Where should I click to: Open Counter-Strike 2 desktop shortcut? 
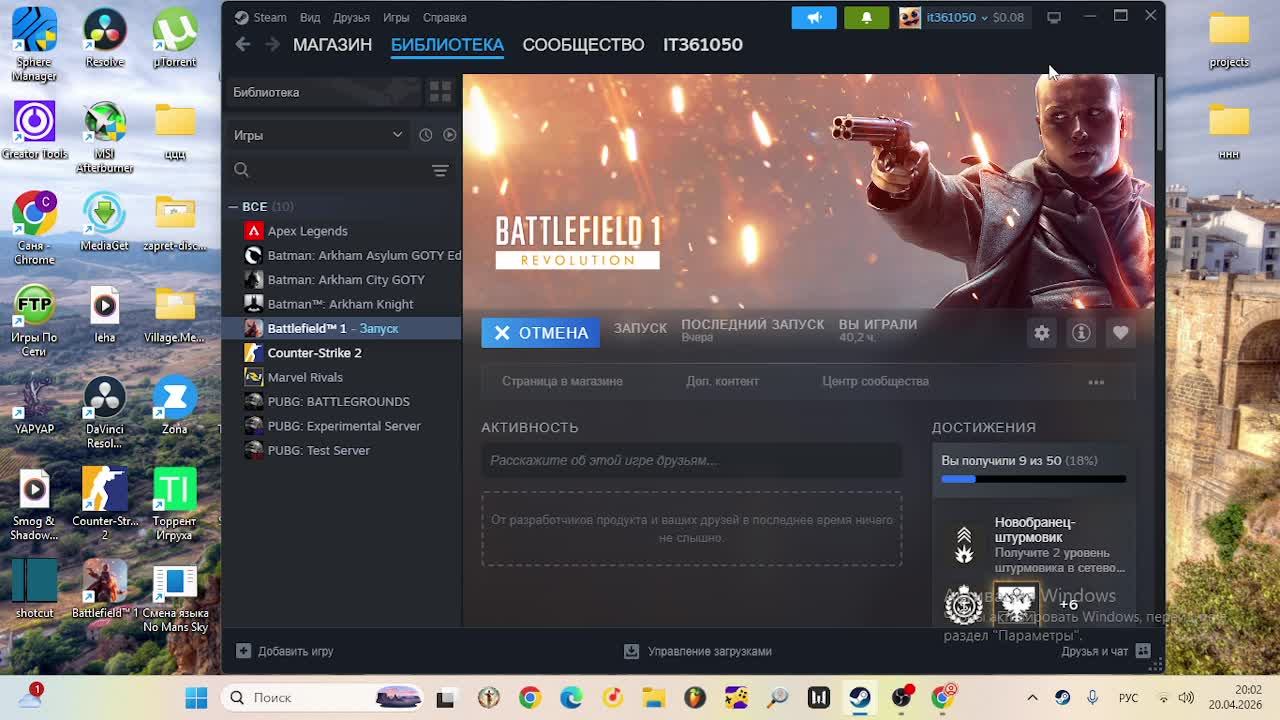tap(105, 503)
